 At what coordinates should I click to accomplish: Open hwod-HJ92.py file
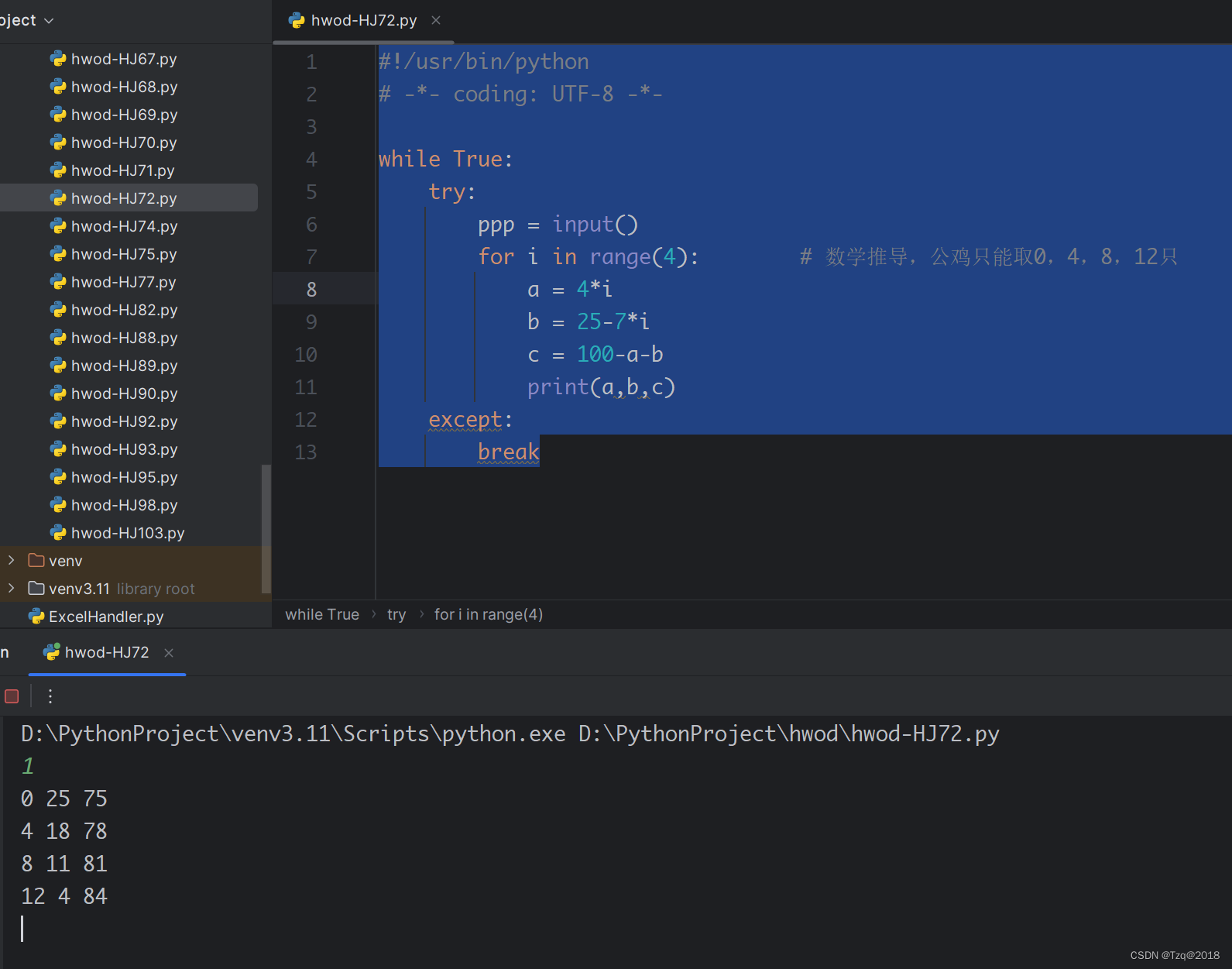(124, 421)
